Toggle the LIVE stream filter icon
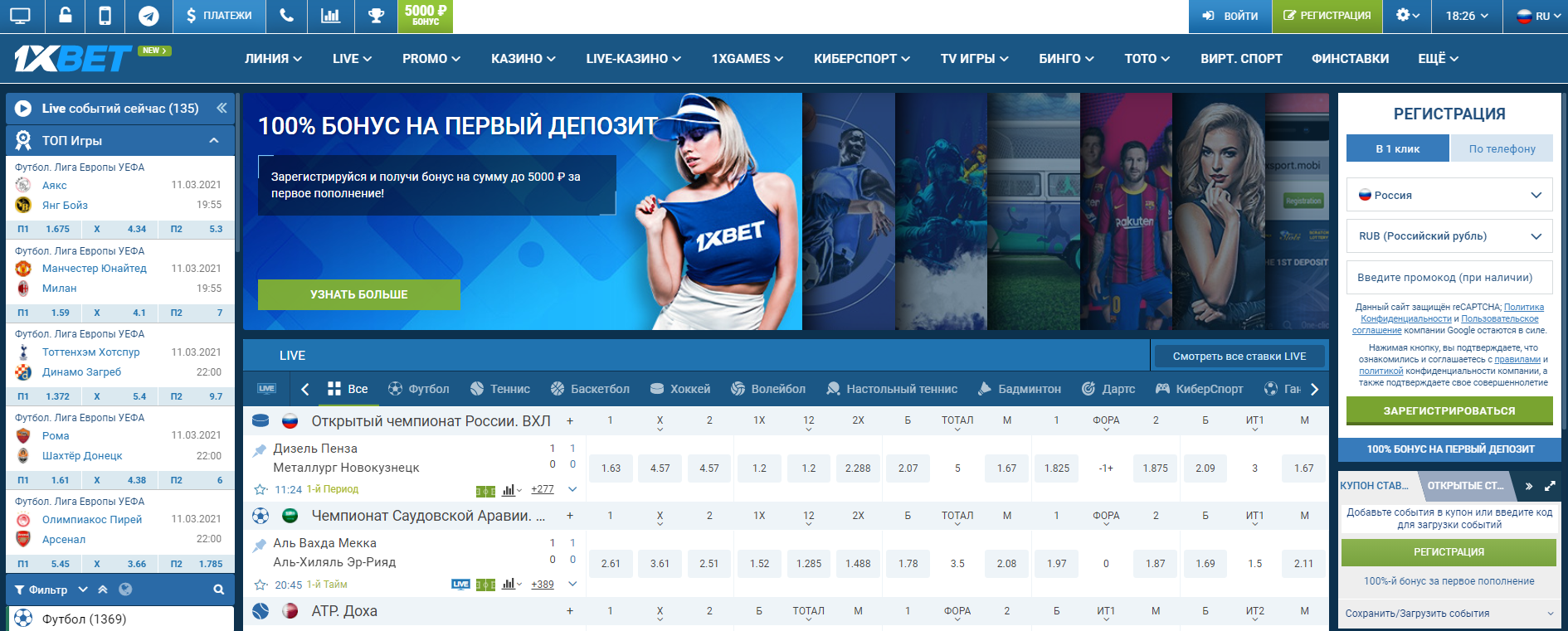The image size is (1568, 631). pyautogui.click(x=267, y=389)
